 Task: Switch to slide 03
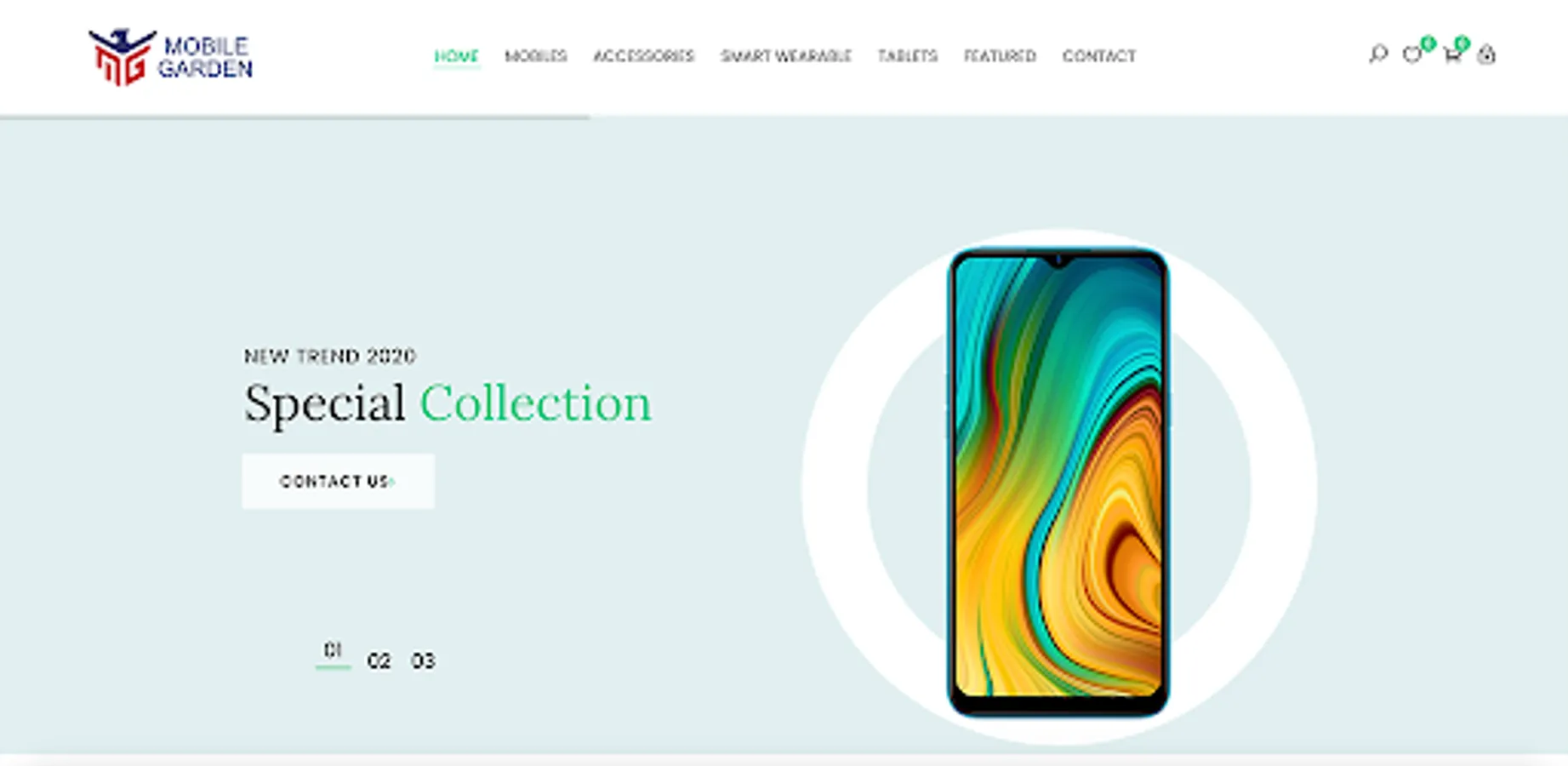tap(423, 660)
